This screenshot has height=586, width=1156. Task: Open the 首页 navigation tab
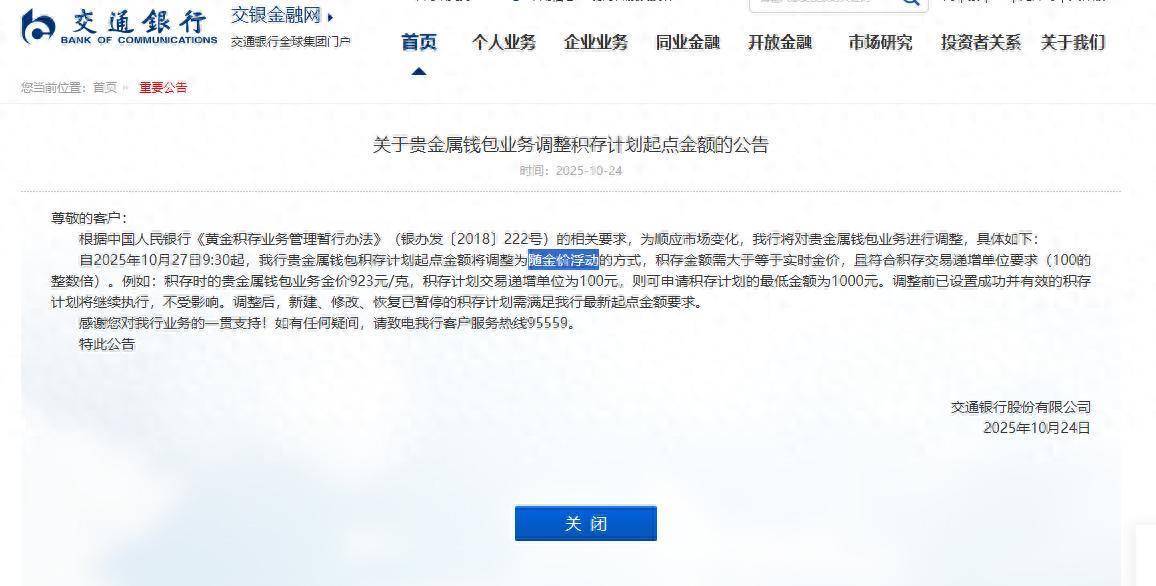(419, 43)
